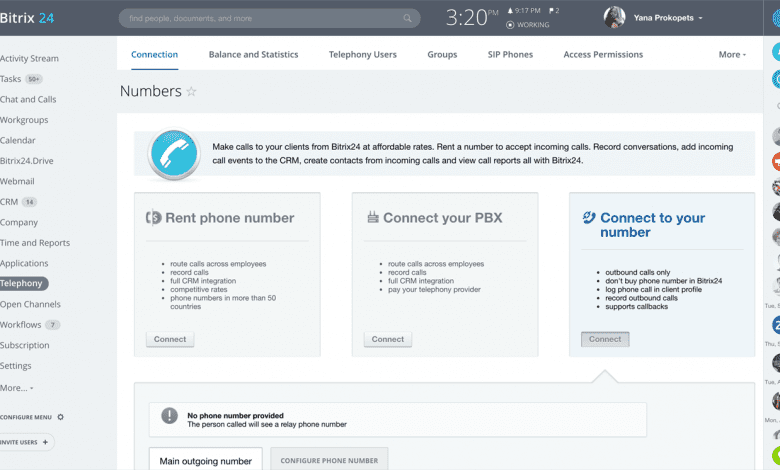This screenshot has width=780, height=470.
Task: Expand the sidebar More... menu
Action: tap(17, 388)
